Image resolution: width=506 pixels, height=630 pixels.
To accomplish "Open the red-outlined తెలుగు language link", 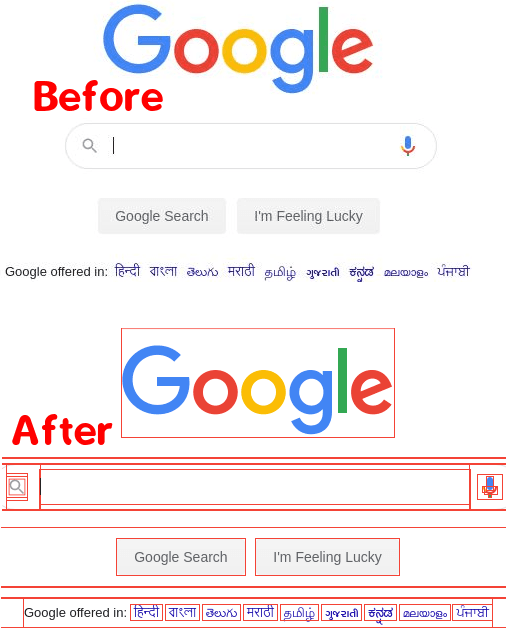I will 221,612.
